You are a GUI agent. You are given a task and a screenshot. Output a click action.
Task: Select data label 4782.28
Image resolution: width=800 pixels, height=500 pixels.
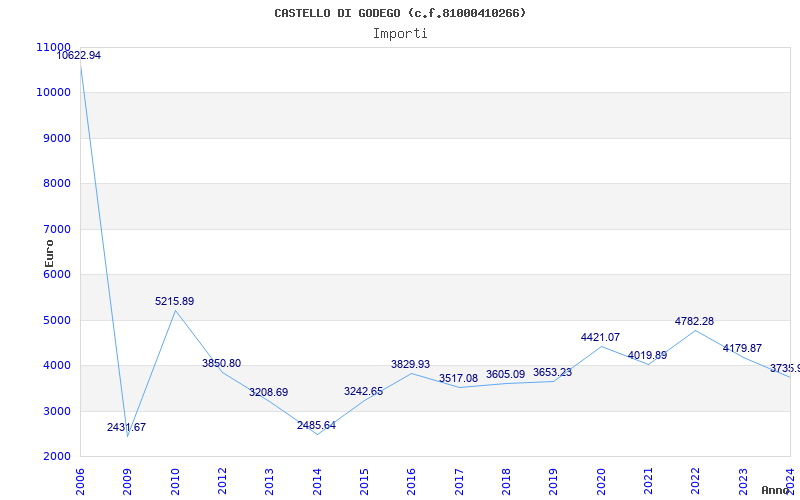694,321
